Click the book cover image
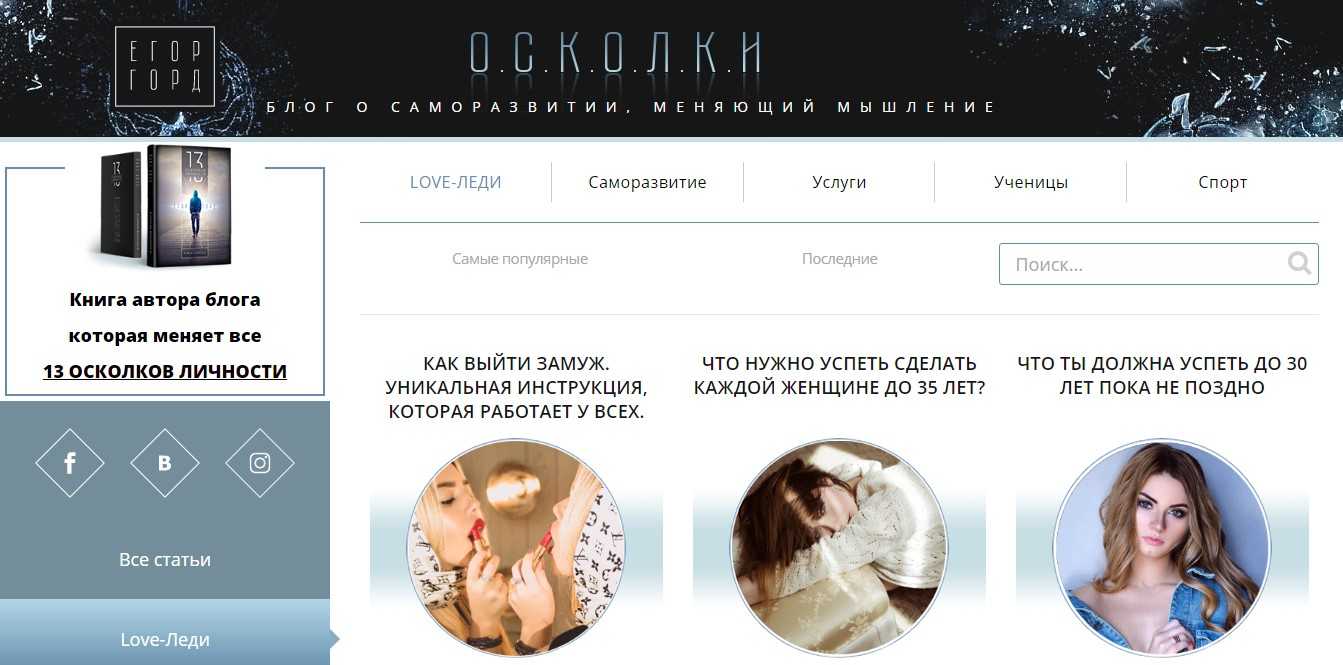 pos(166,206)
